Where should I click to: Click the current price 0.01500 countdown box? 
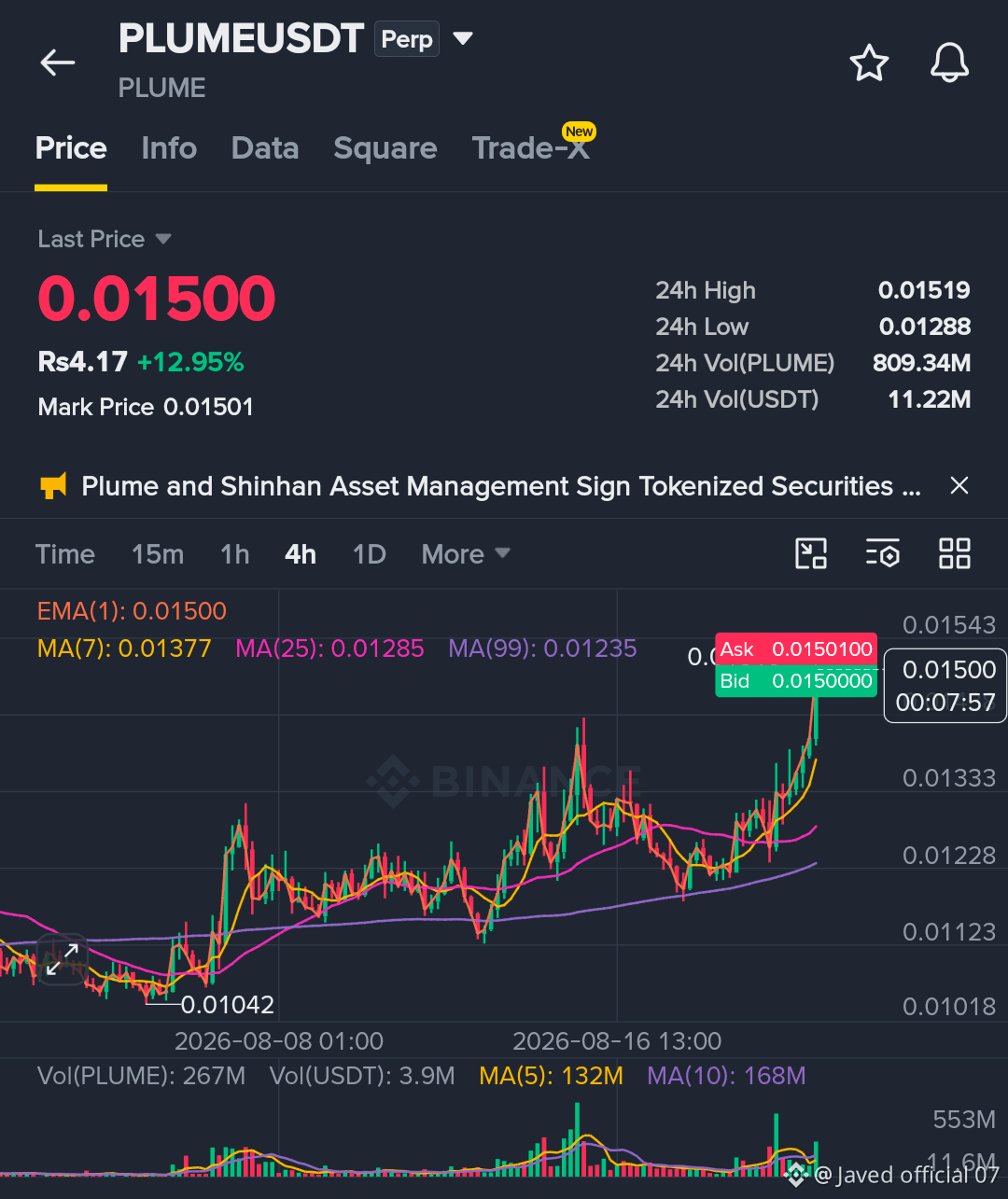tap(945, 686)
